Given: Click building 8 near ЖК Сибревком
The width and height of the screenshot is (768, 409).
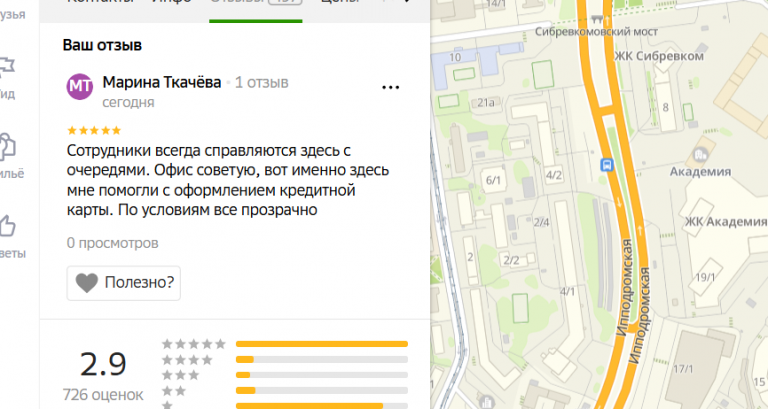Looking at the screenshot, I should (665, 107).
